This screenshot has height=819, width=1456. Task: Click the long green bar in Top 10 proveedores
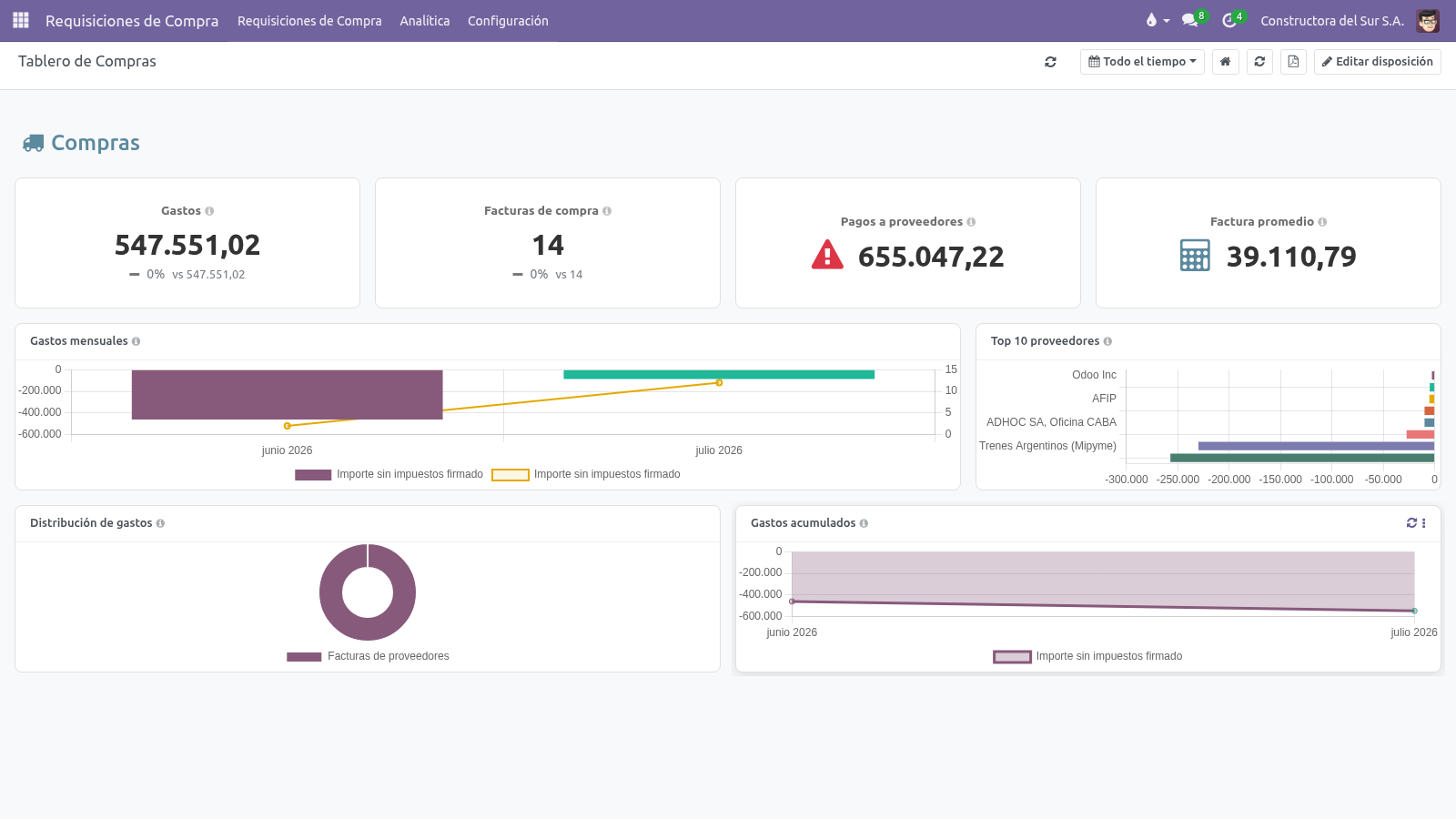click(1302, 458)
